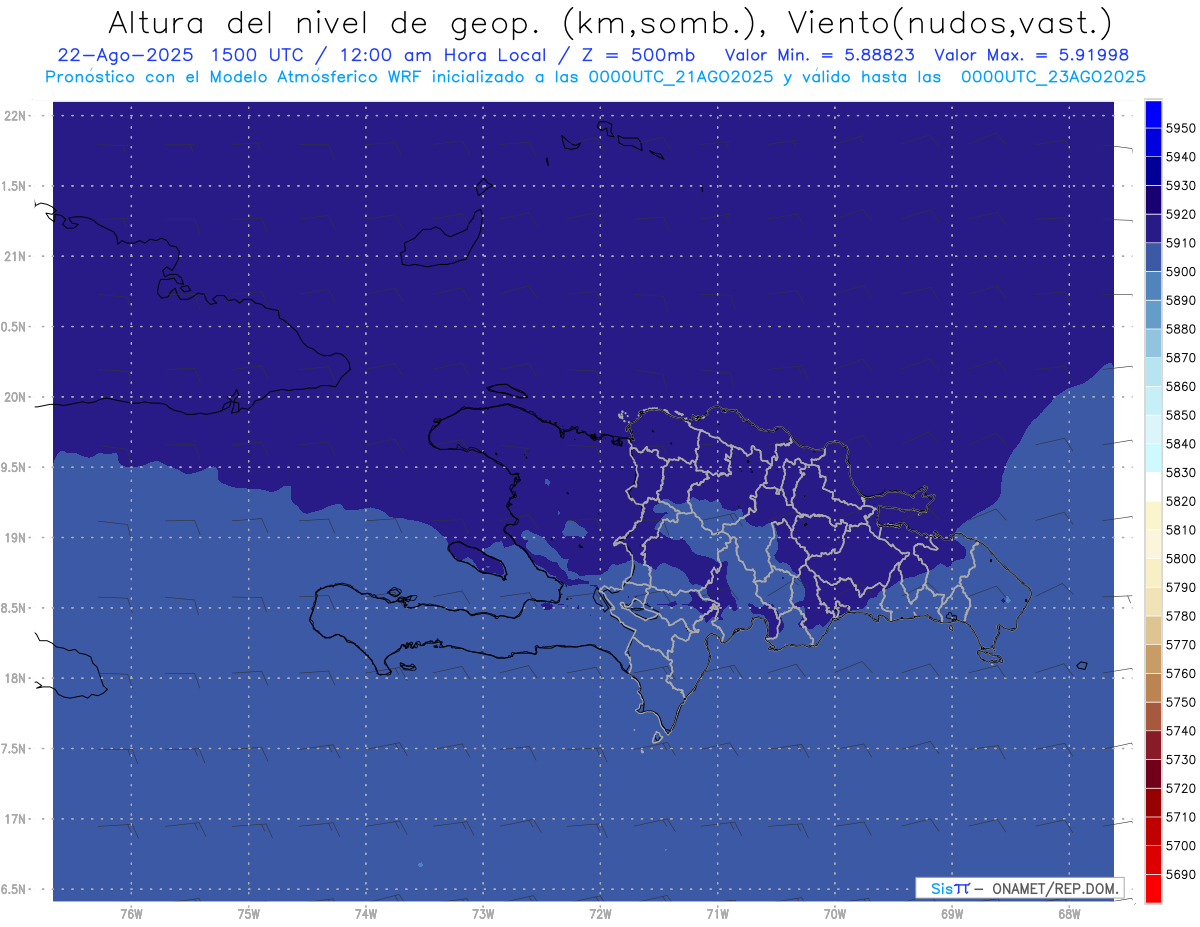Viewport: 1200px width, 927px height.
Task: Click the date text '22-Ago-2025'
Action: [x=126, y=55]
